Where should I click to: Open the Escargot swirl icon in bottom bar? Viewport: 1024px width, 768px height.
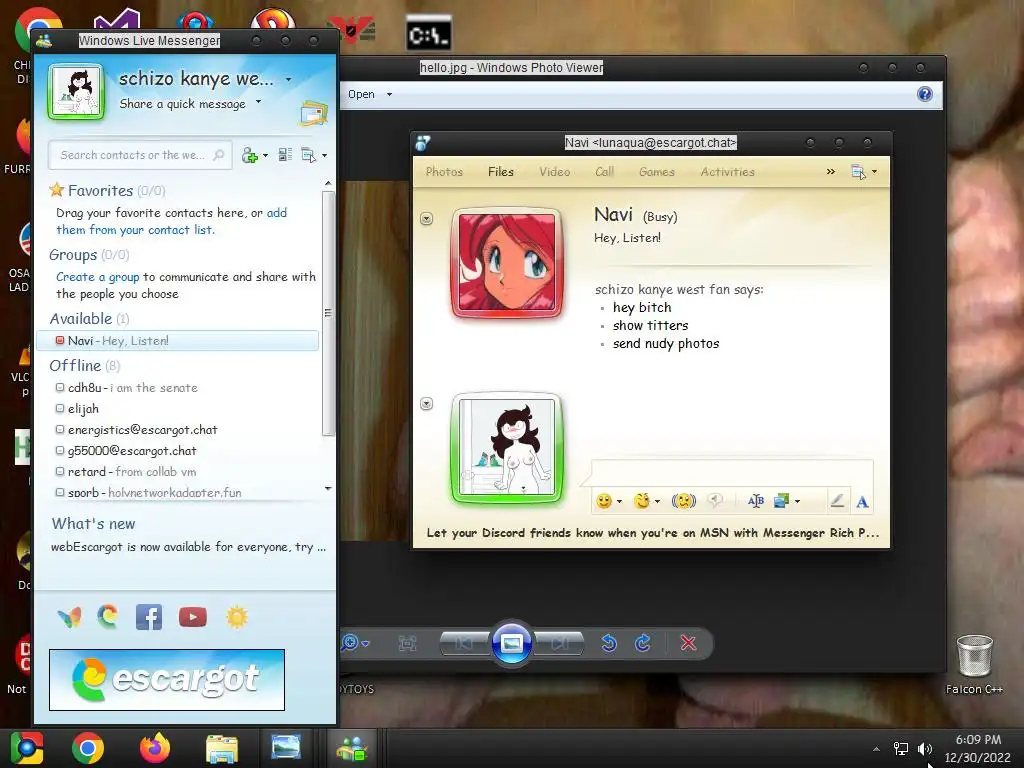point(108,616)
